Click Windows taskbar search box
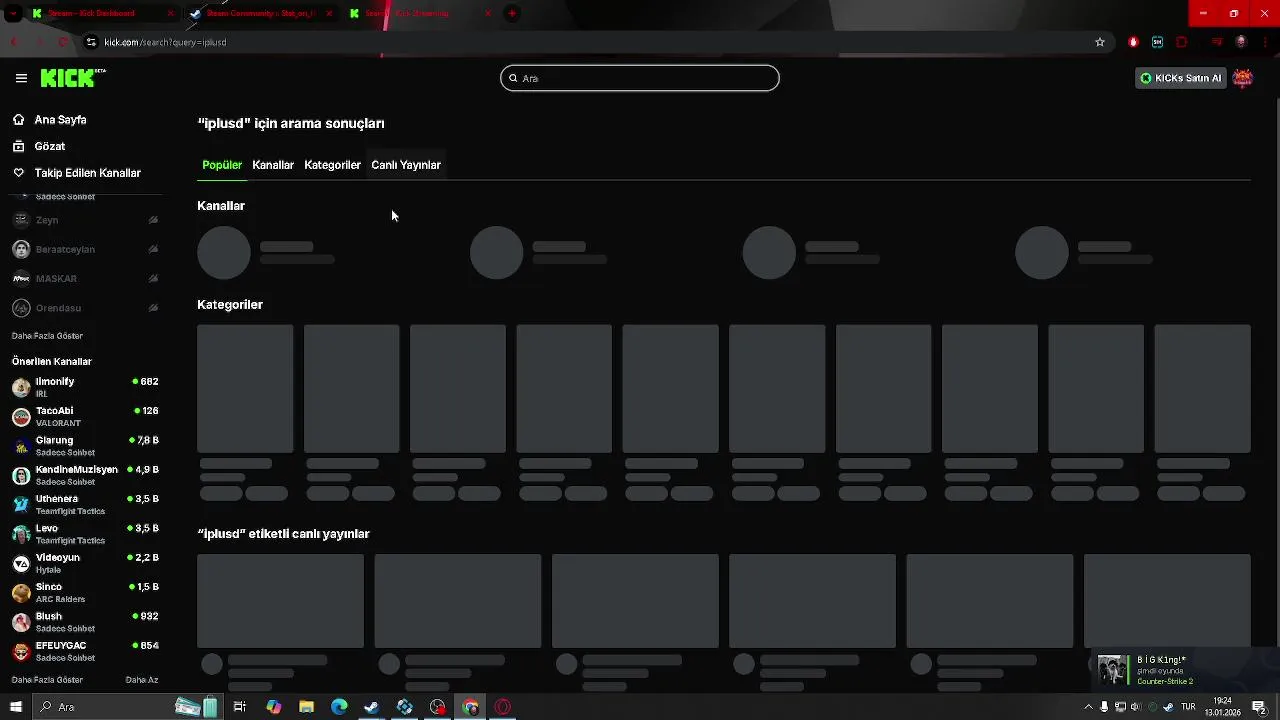The height and width of the screenshot is (720, 1280). (130, 707)
